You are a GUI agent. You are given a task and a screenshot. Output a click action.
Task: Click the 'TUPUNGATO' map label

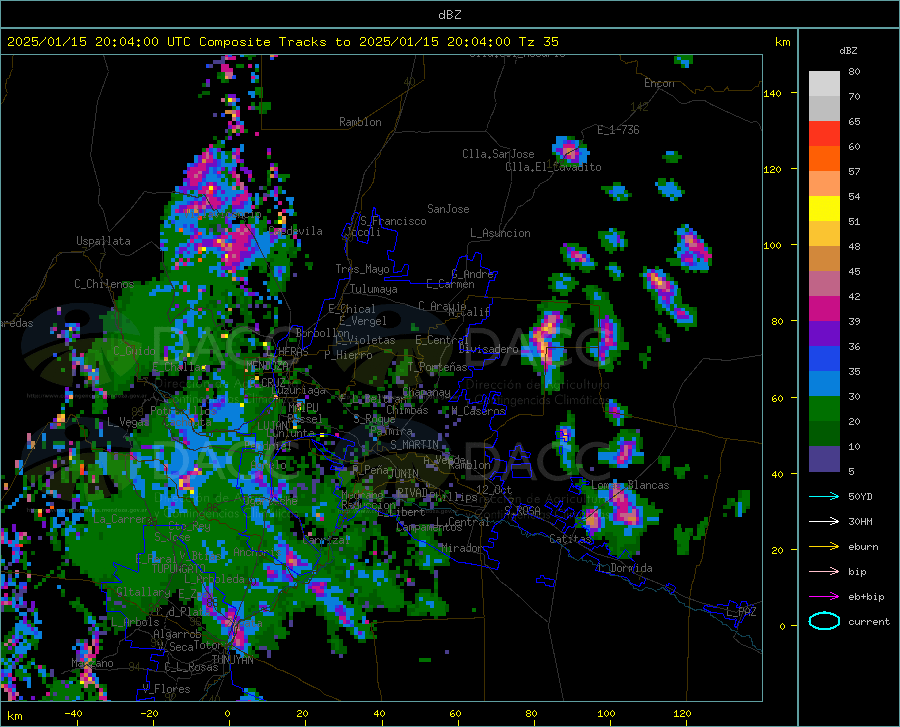click(179, 569)
